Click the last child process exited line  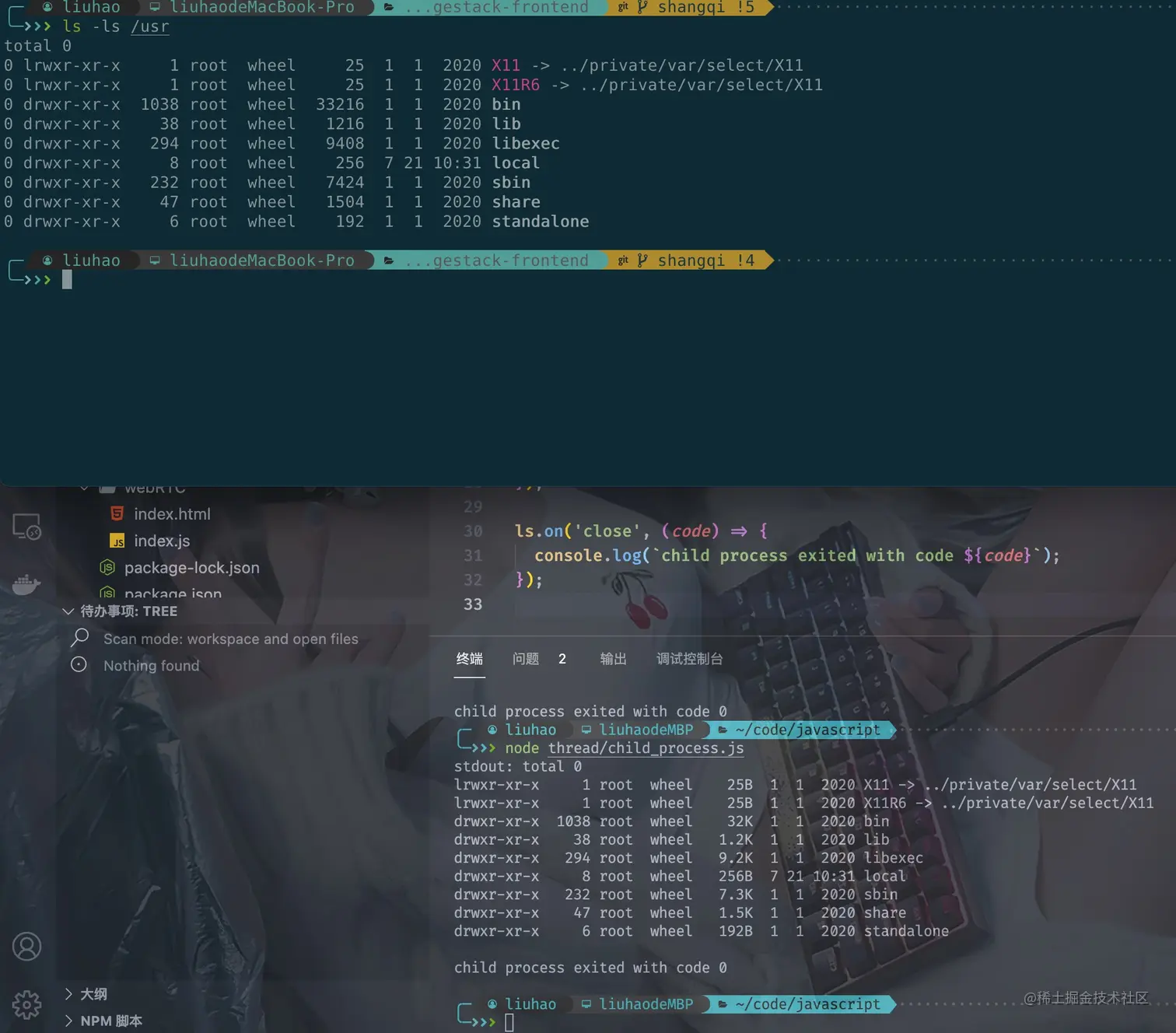click(x=591, y=968)
